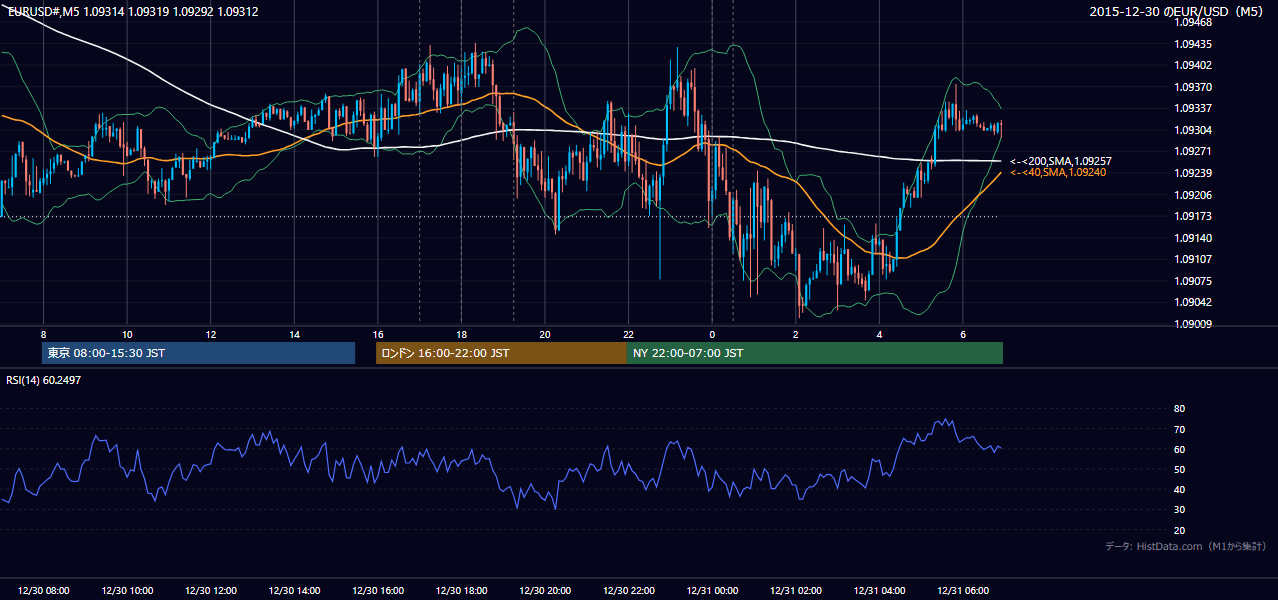This screenshot has width=1278, height=600.
Task: Select the 12/30 16:00 bottom time label
Action: click(378, 591)
